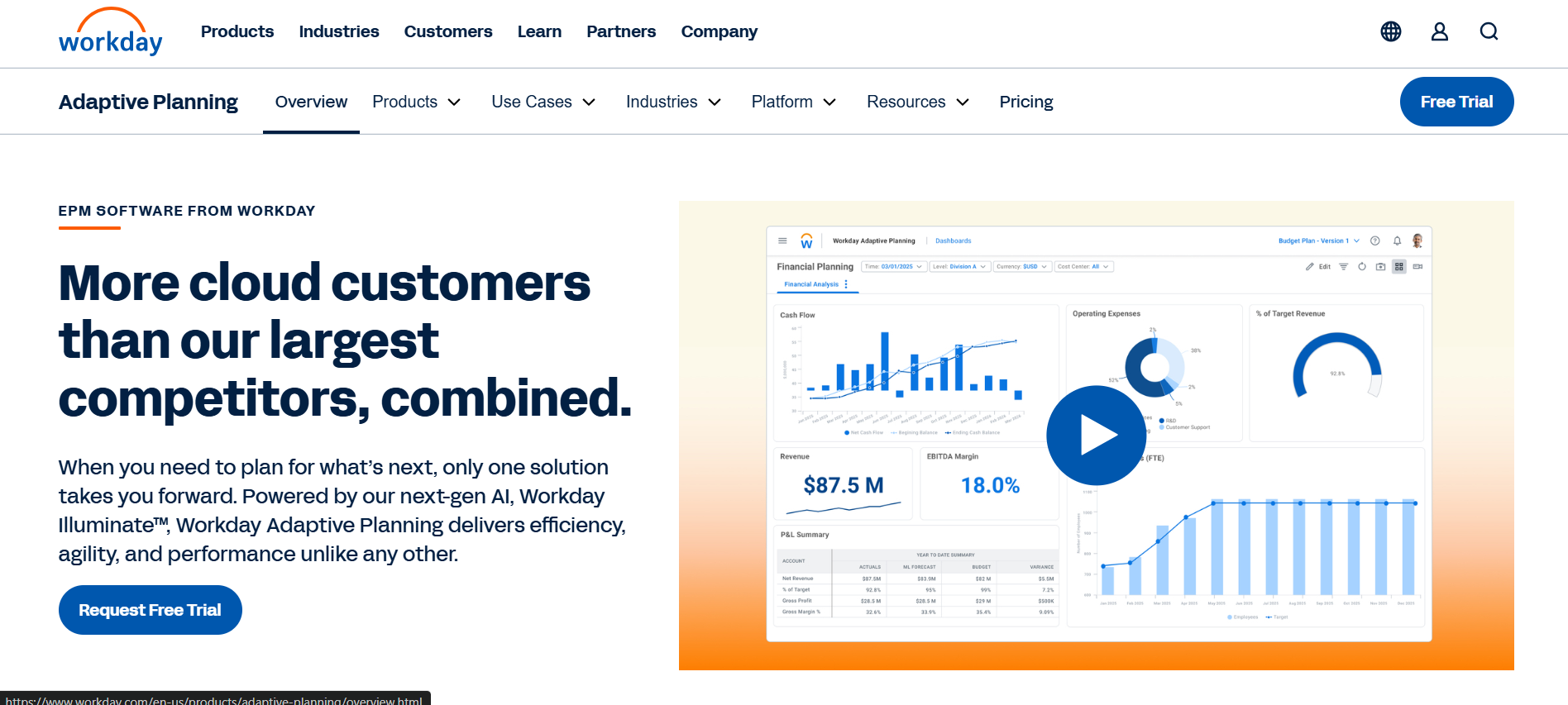Click the Workday W logo in the dashboard preview
Viewport: 1568px width, 705px height.
806,241
